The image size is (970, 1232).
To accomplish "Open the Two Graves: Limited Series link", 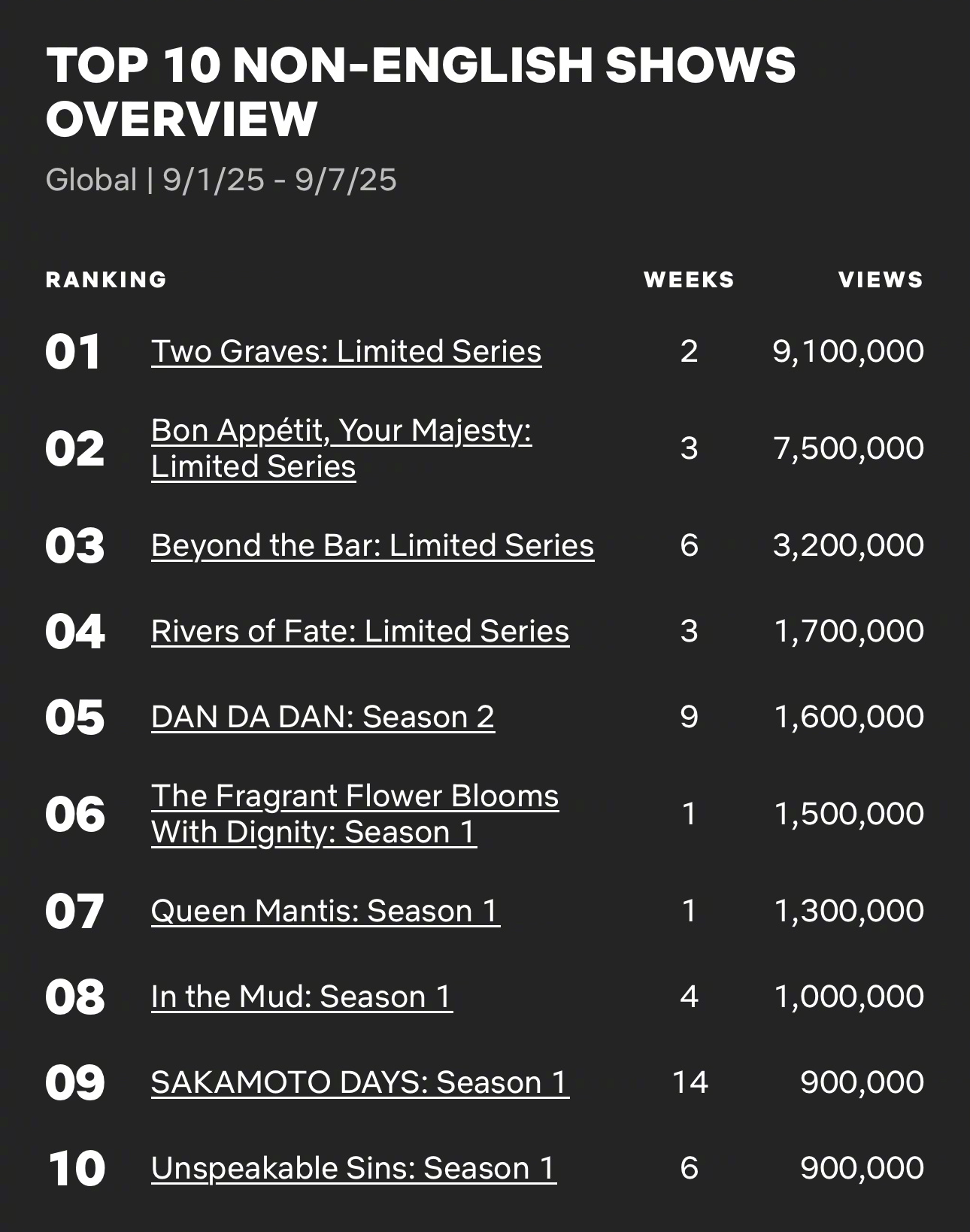I will [346, 351].
